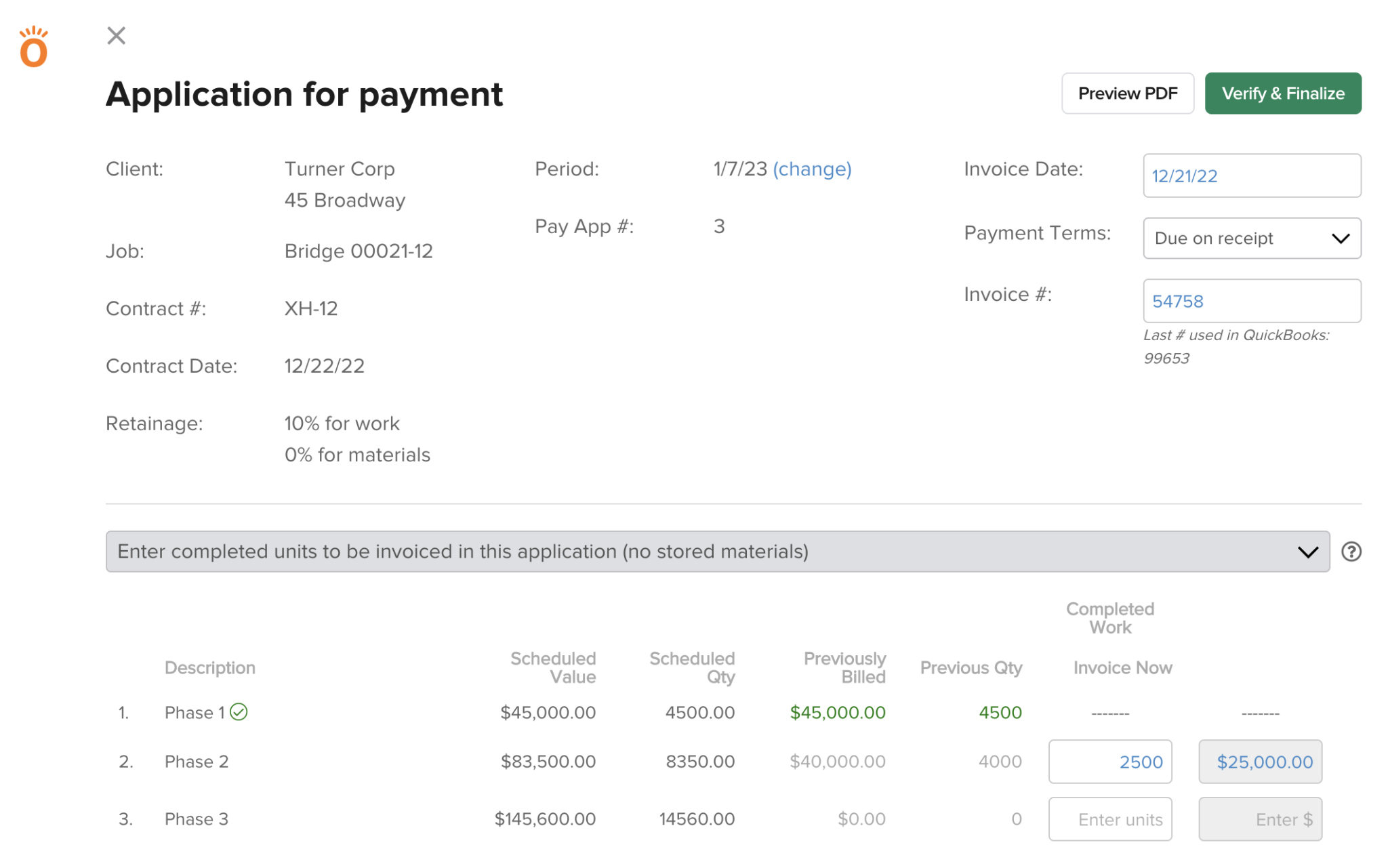Edit the Invoice Date field
This screenshot has height=868, width=1388.
coord(1251,176)
